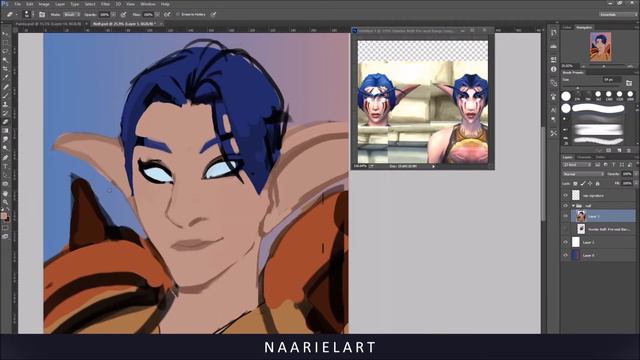Select the Clone Stamp tool
The image size is (640, 360).
[x=5, y=104]
